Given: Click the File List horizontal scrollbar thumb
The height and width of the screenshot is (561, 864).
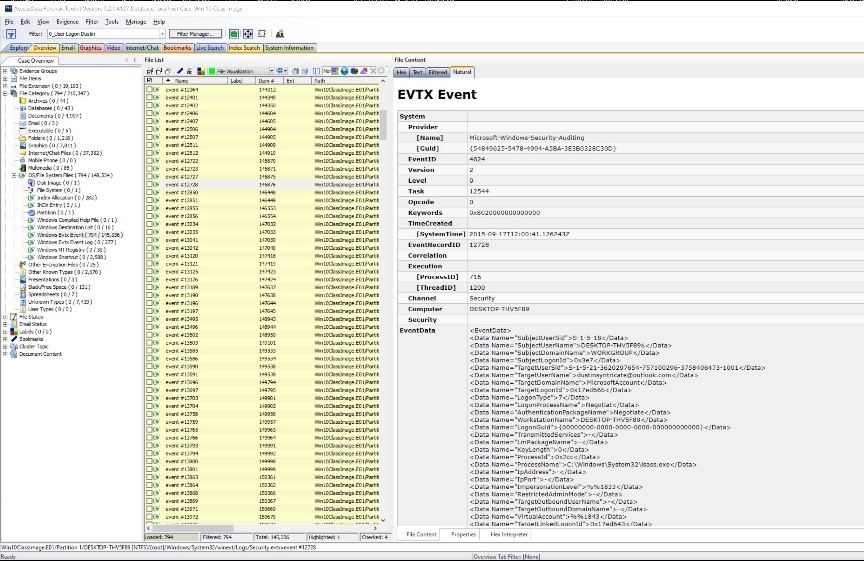Looking at the screenshot, I should 193,528.
